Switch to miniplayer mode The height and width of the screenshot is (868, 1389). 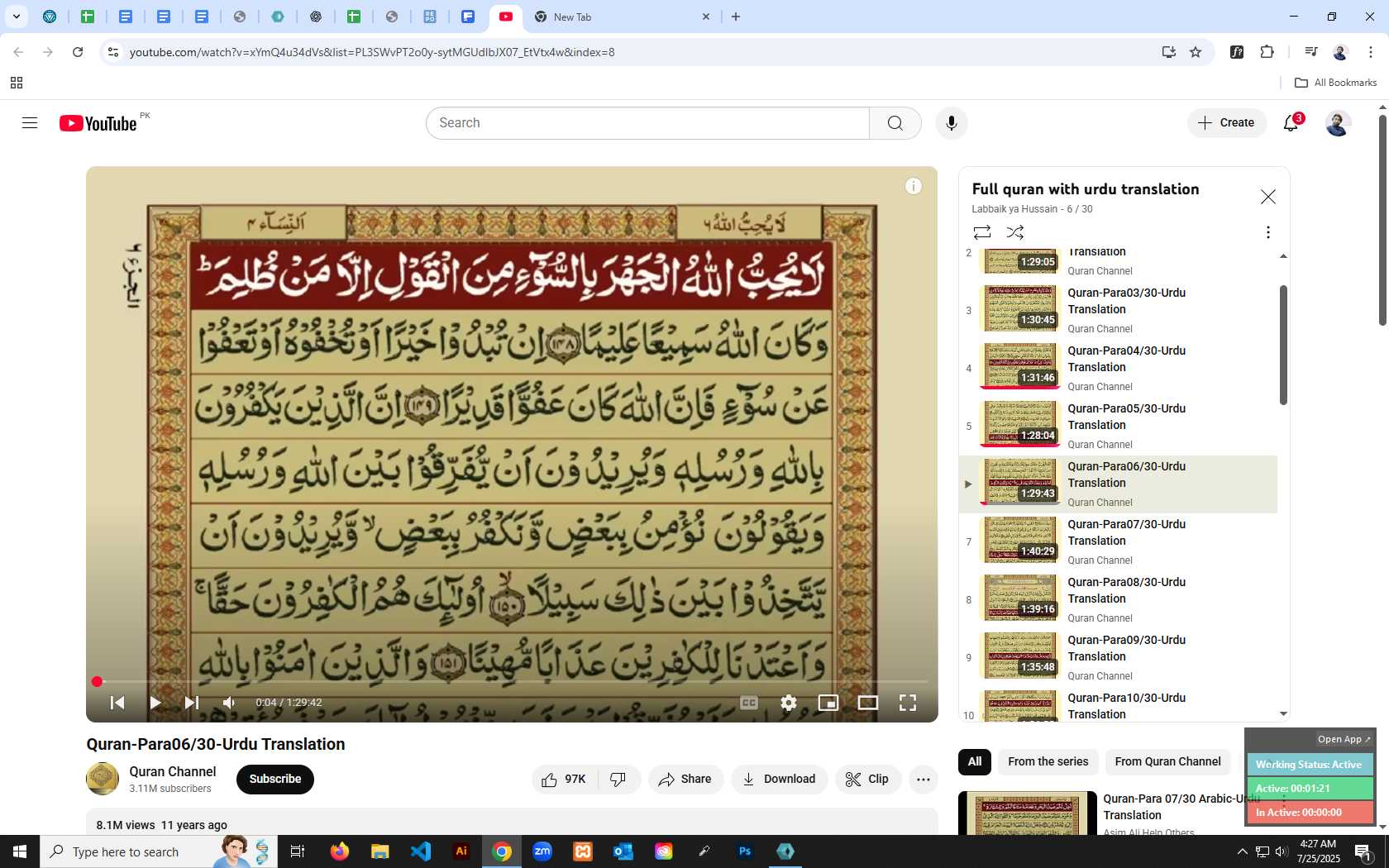coord(828,703)
